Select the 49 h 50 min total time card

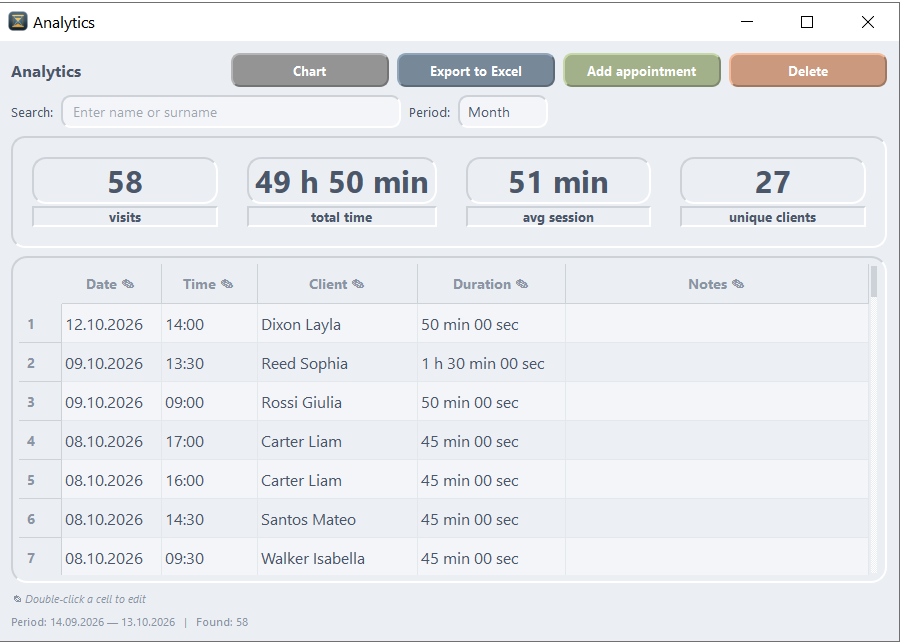(342, 192)
